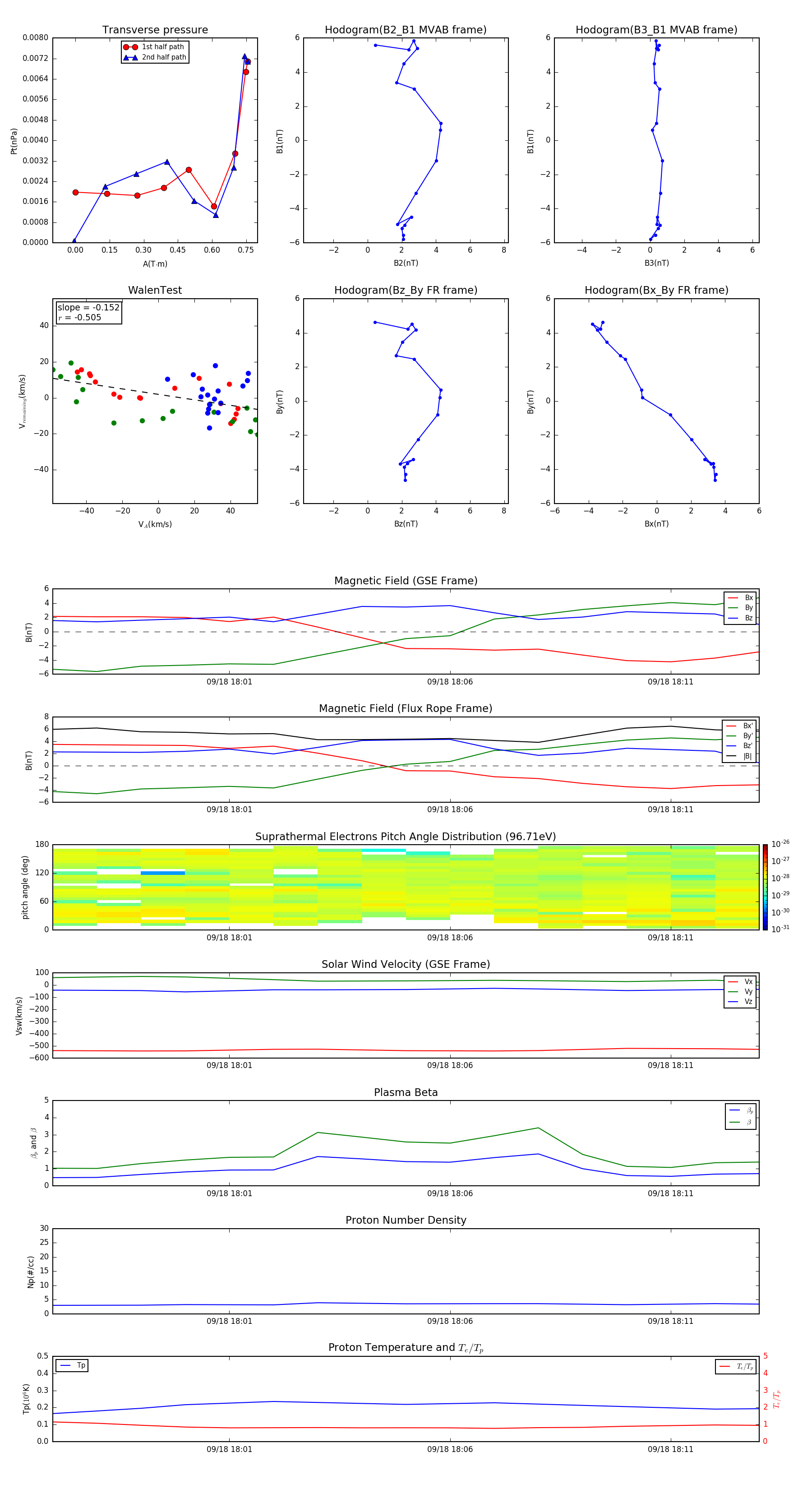This screenshot has width=812, height=1489.
Task: Click the '10^-26' colorbar tick label
Action: coord(780,844)
